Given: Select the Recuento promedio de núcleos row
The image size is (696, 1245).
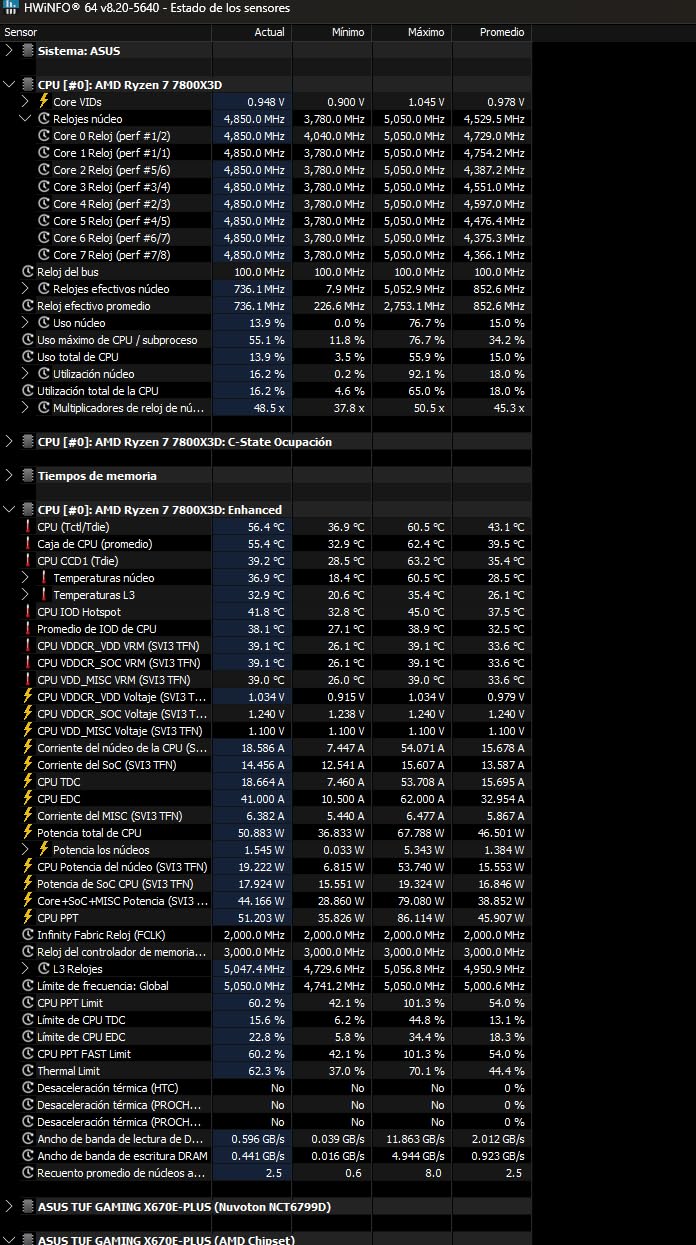Looking at the screenshot, I should pos(266,1172).
